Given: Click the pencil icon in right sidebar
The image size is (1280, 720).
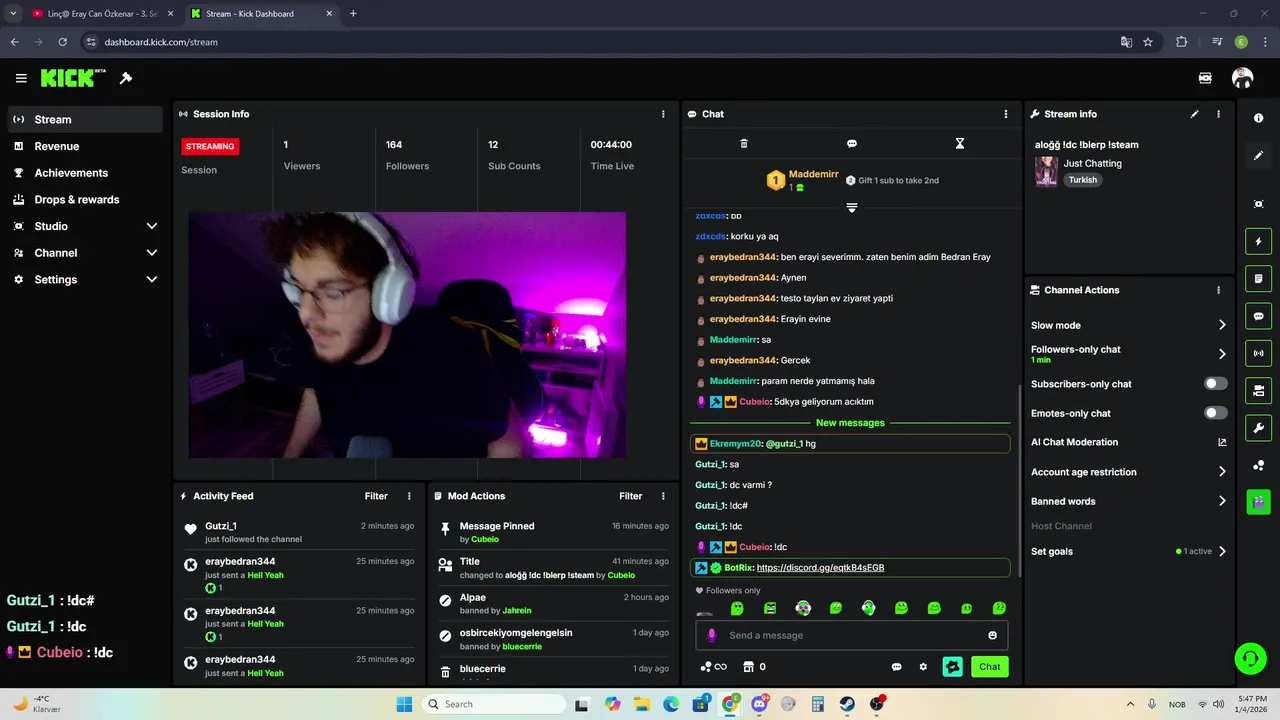Looking at the screenshot, I should tap(1258, 155).
